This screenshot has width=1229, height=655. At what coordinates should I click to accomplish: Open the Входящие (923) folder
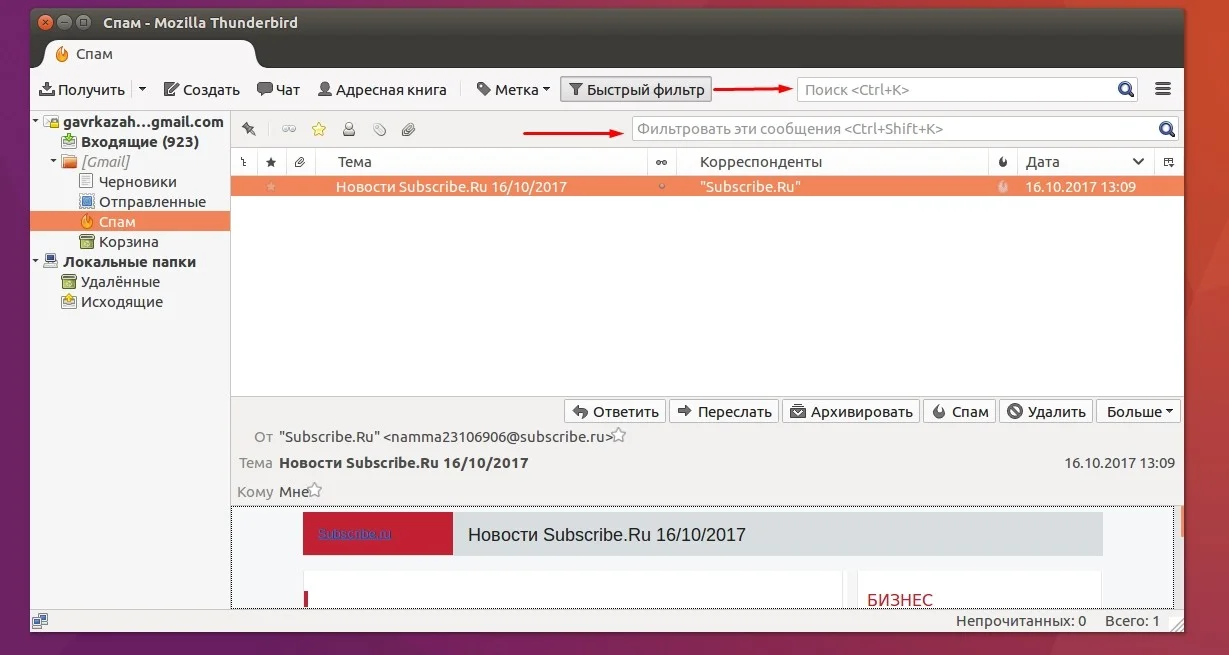(x=130, y=142)
